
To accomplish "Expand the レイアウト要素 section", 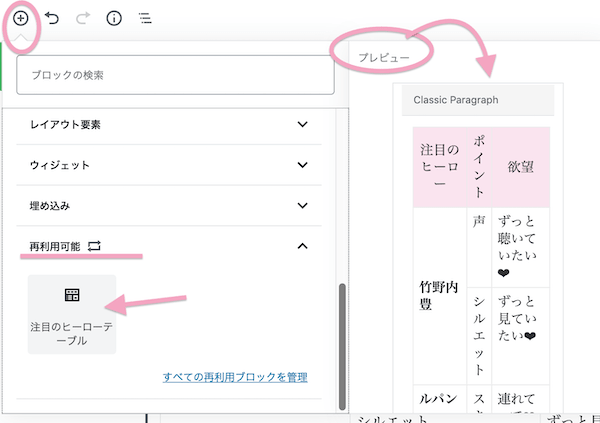I will tap(169, 124).
